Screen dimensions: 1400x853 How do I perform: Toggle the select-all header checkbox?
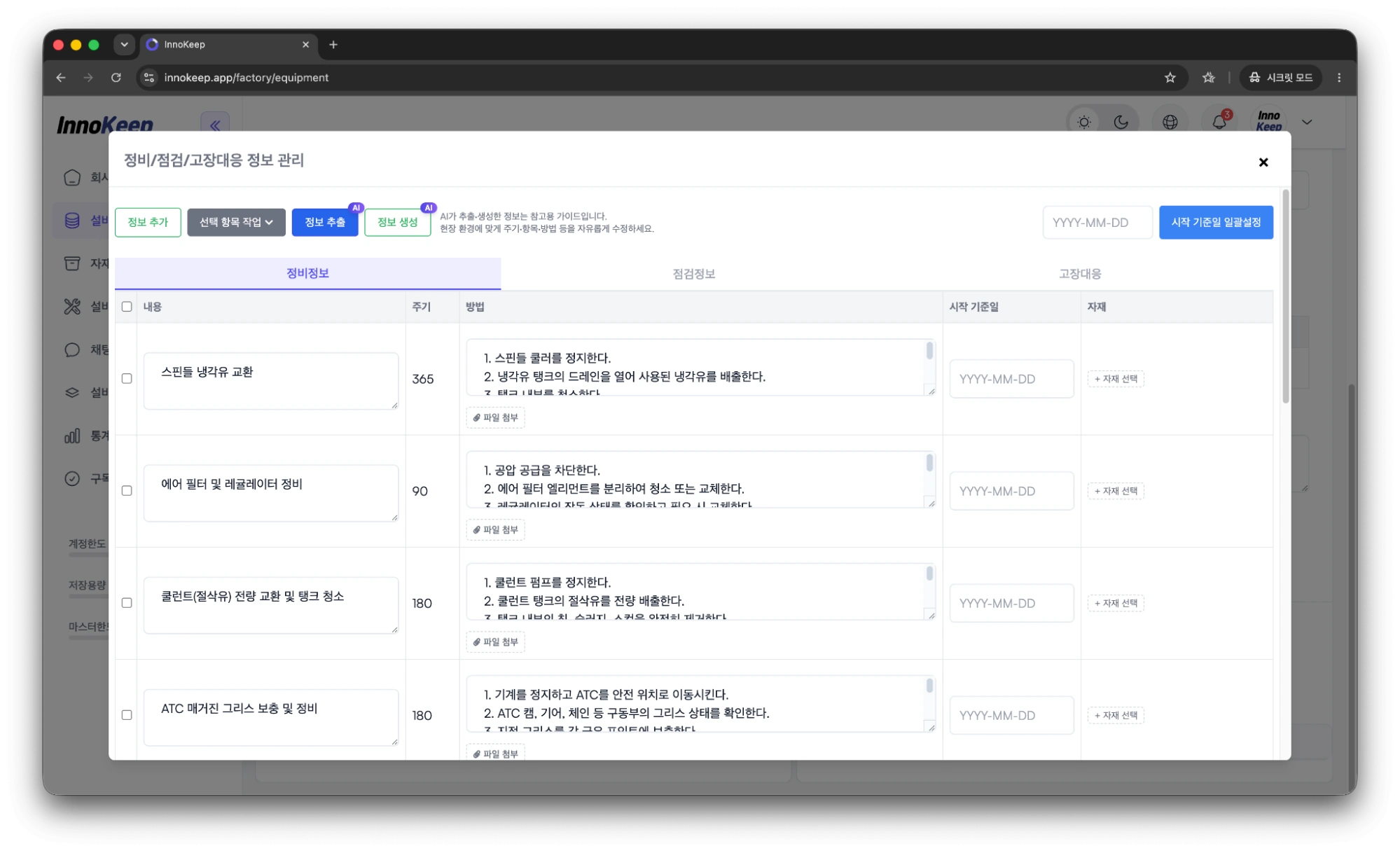point(127,307)
